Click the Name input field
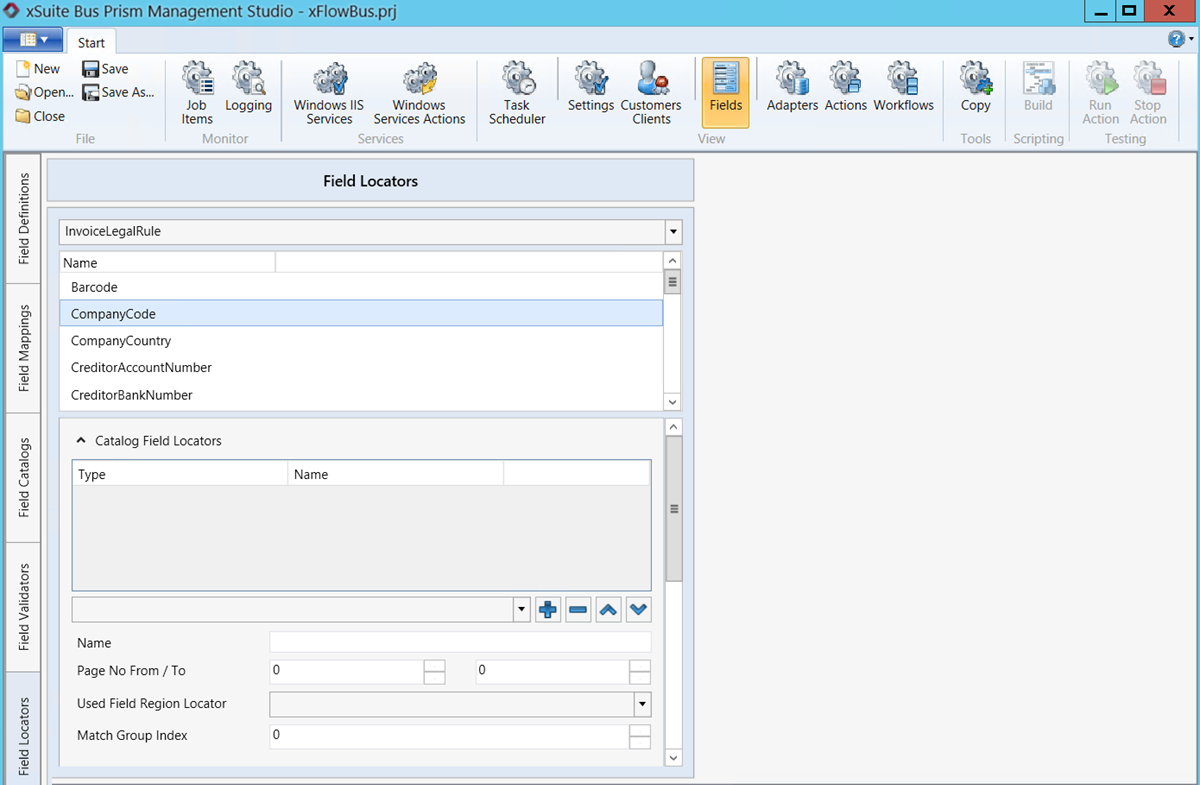Image resolution: width=1200 pixels, height=785 pixels. click(460, 642)
